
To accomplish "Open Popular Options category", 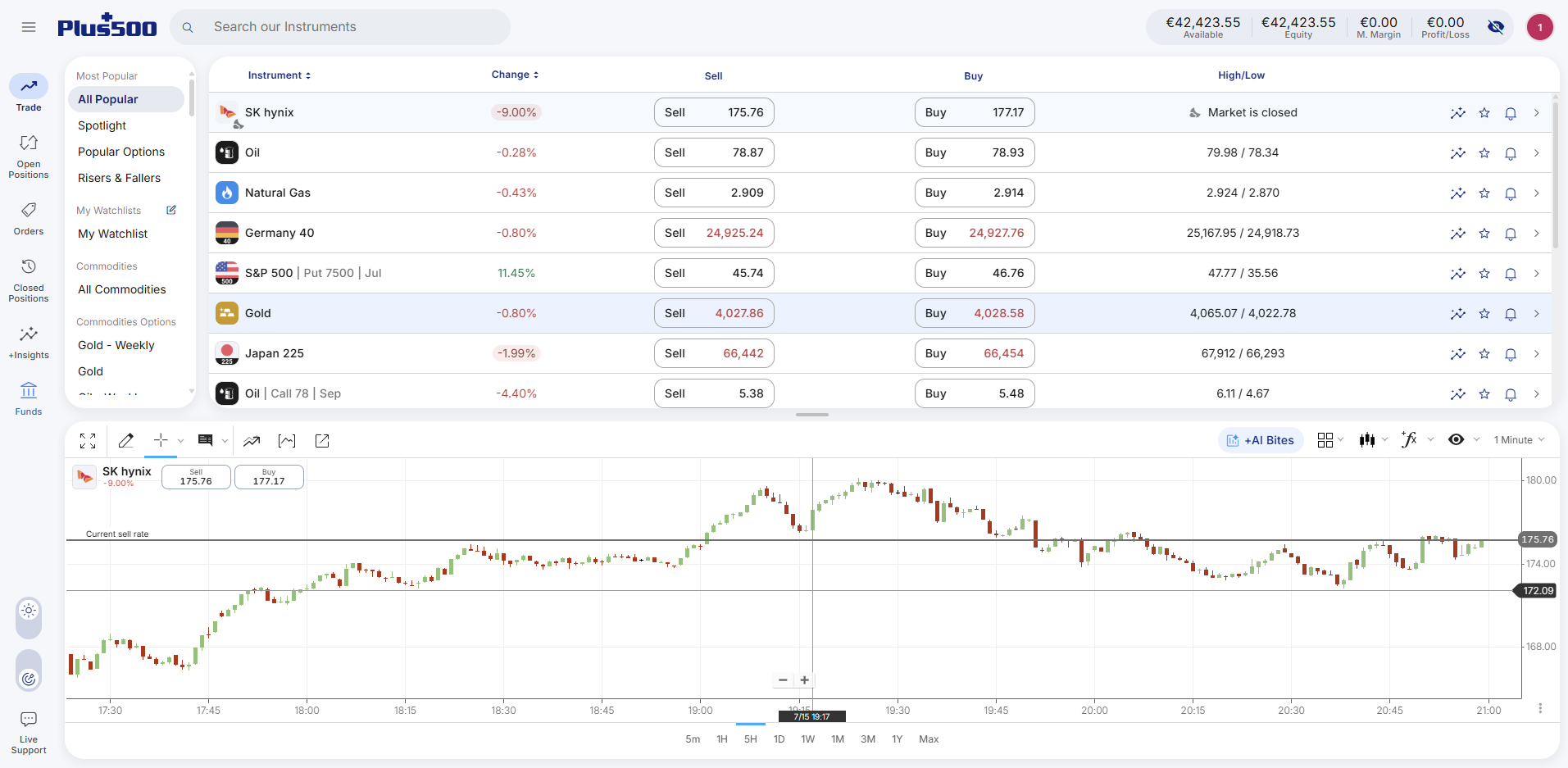I will tap(121, 152).
